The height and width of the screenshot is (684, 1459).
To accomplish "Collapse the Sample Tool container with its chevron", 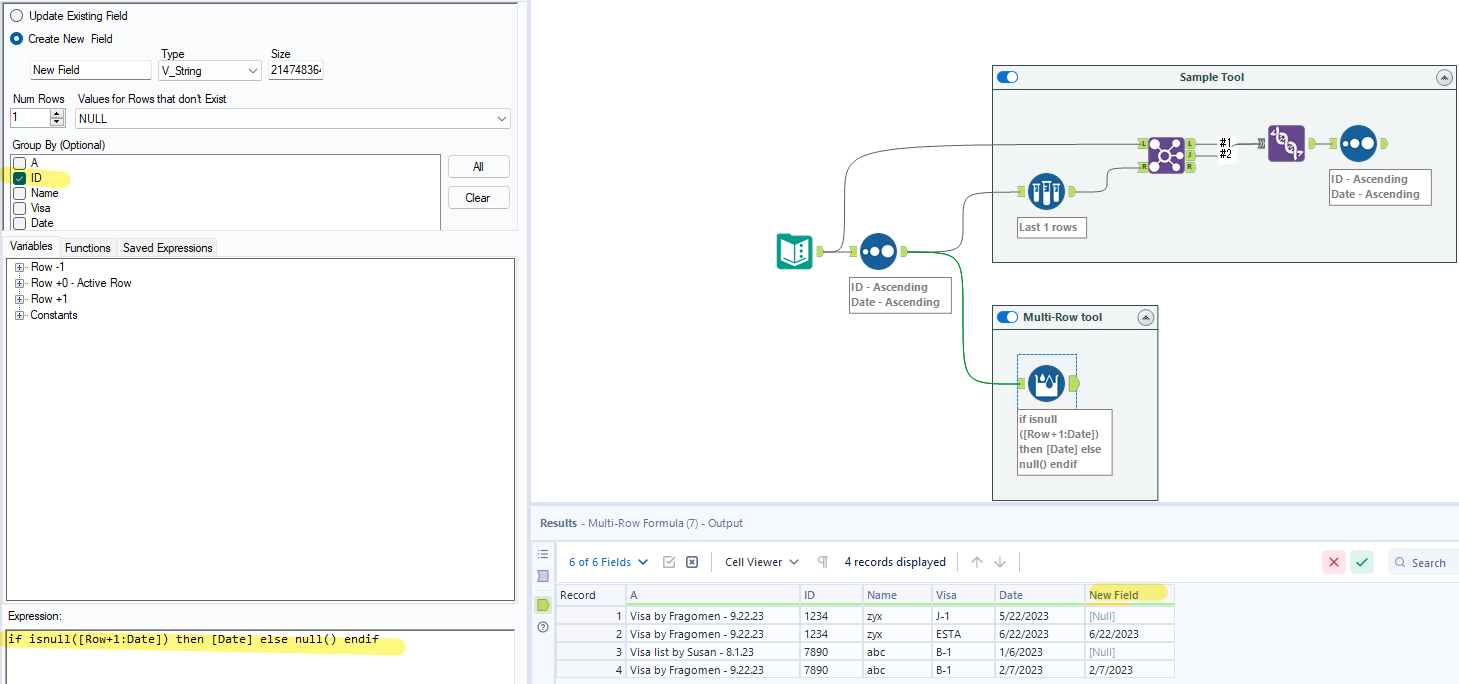I will click(x=1443, y=76).
